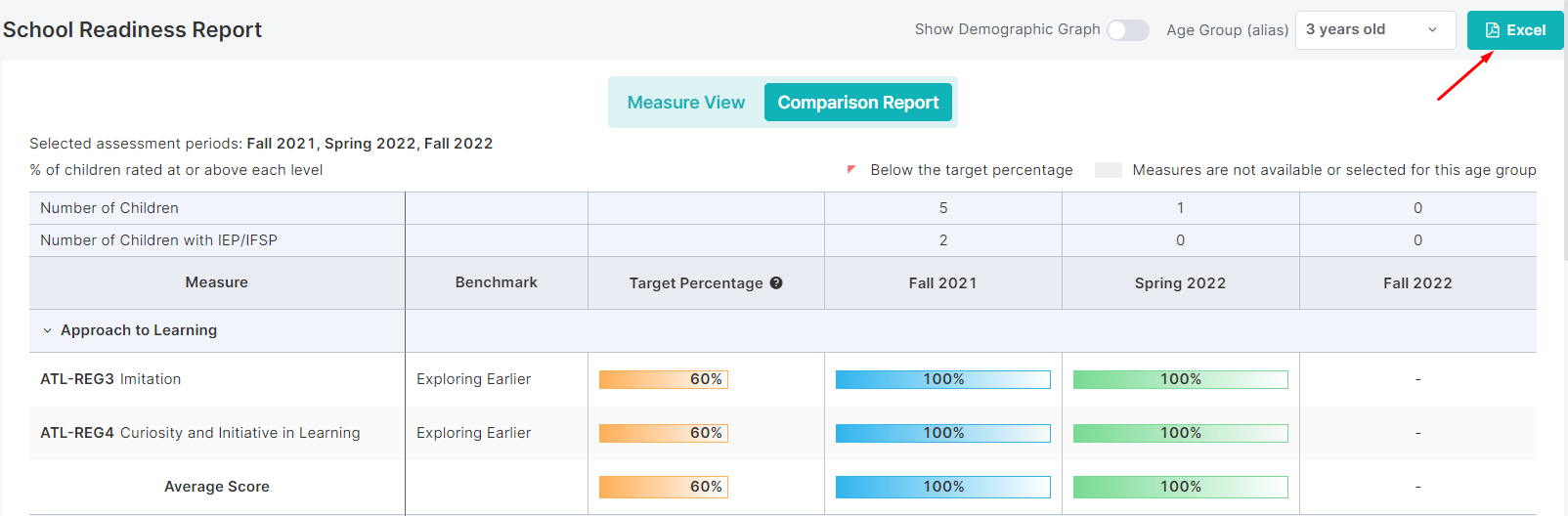Click ATL-REG3 orange 60% target bar

(663, 379)
